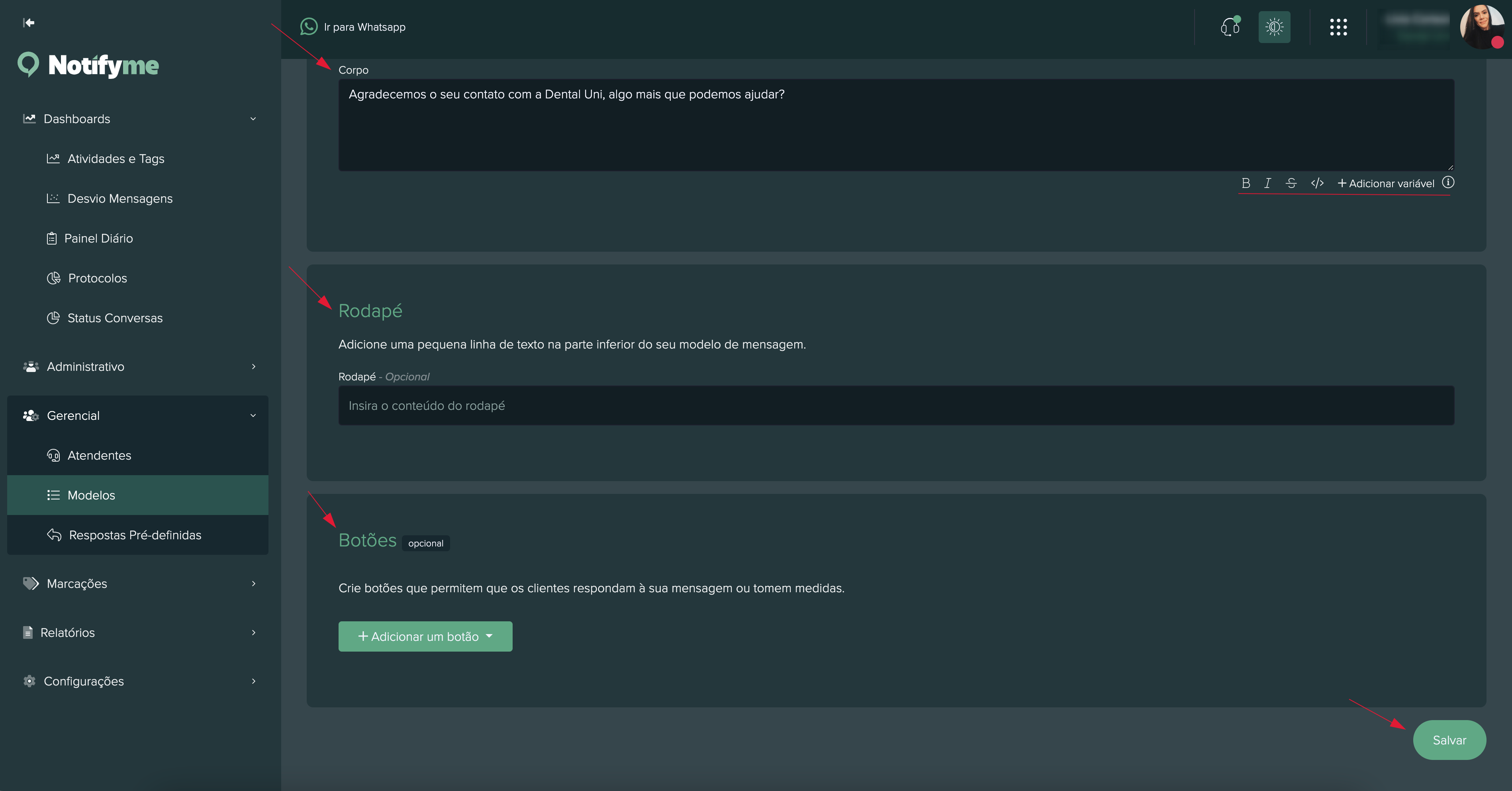Open the Adicionar um botão dropdown
1512x791 pixels.
tap(425, 637)
